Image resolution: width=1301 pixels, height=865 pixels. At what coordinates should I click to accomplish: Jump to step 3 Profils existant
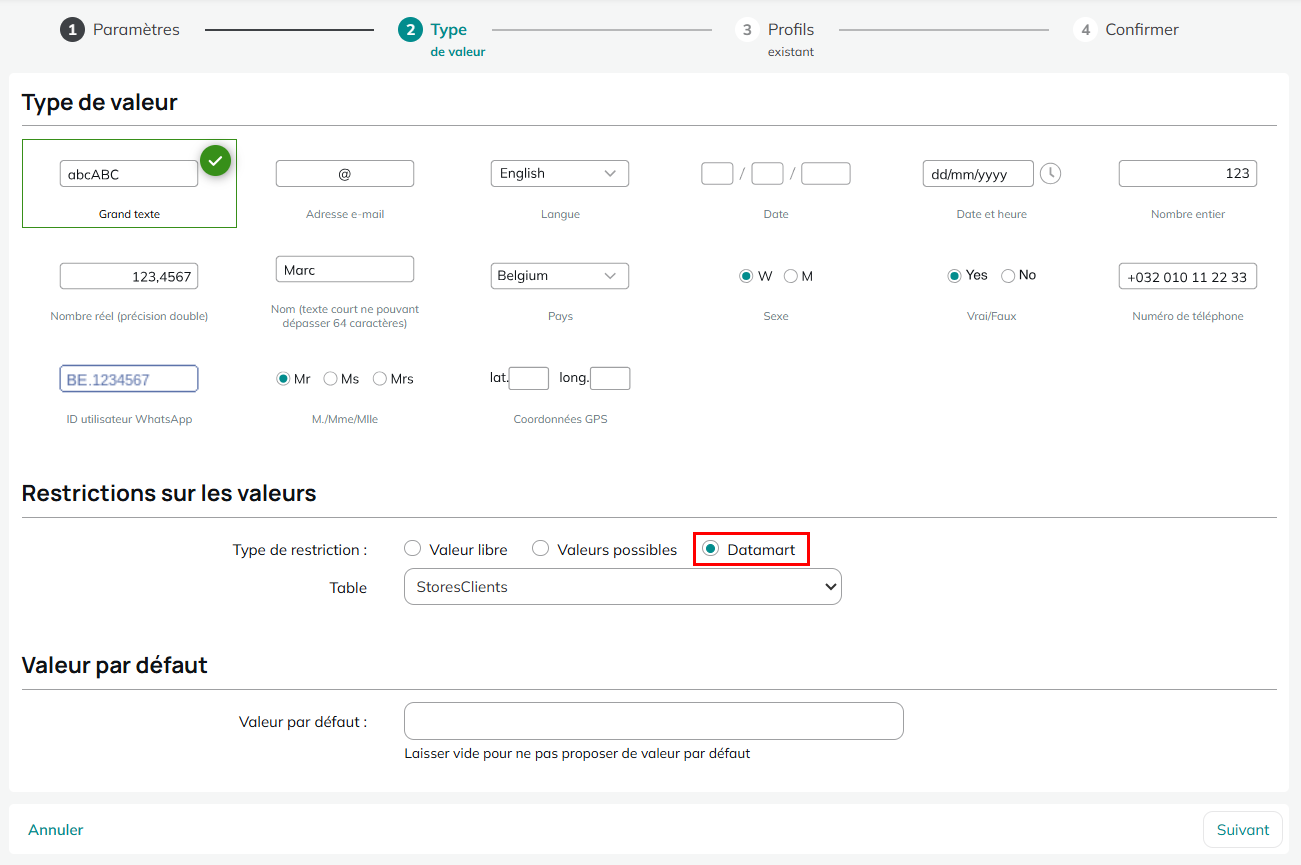[x=775, y=38]
